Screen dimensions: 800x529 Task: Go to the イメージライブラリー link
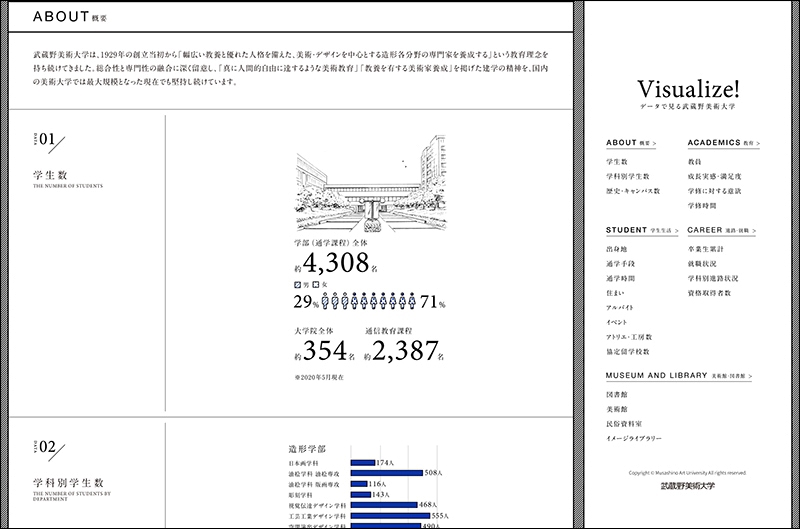[x=634, y=439]
